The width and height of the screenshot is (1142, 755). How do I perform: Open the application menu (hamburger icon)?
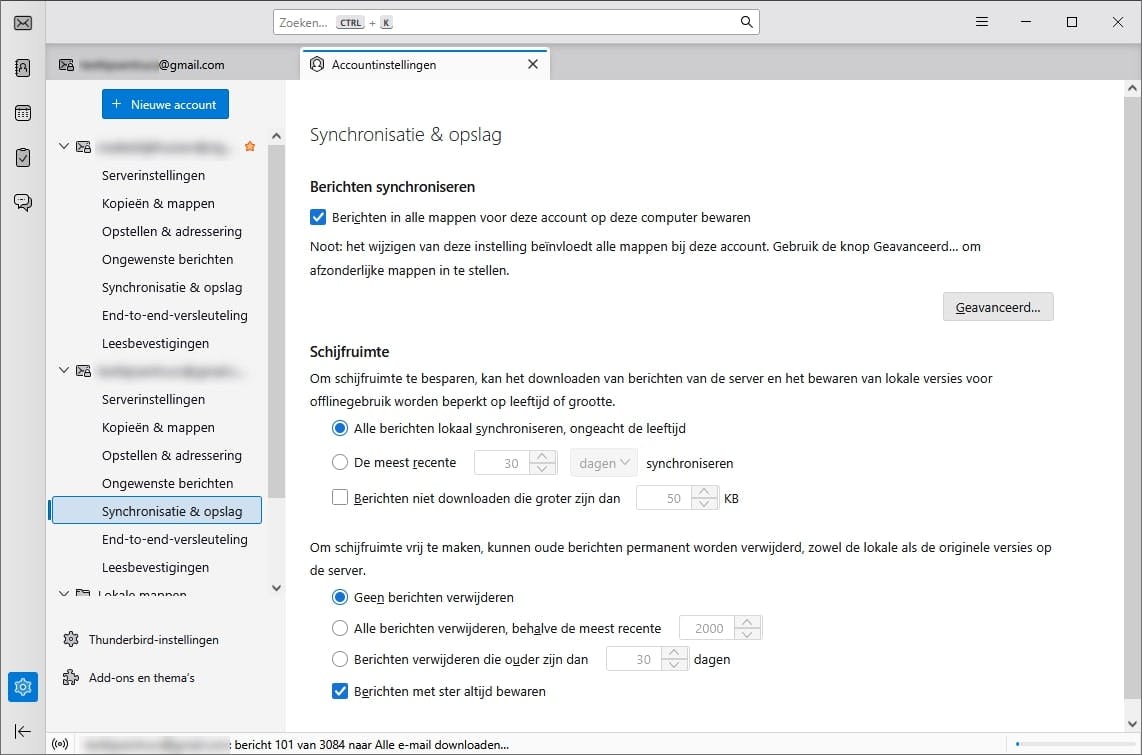coord(981,21)
